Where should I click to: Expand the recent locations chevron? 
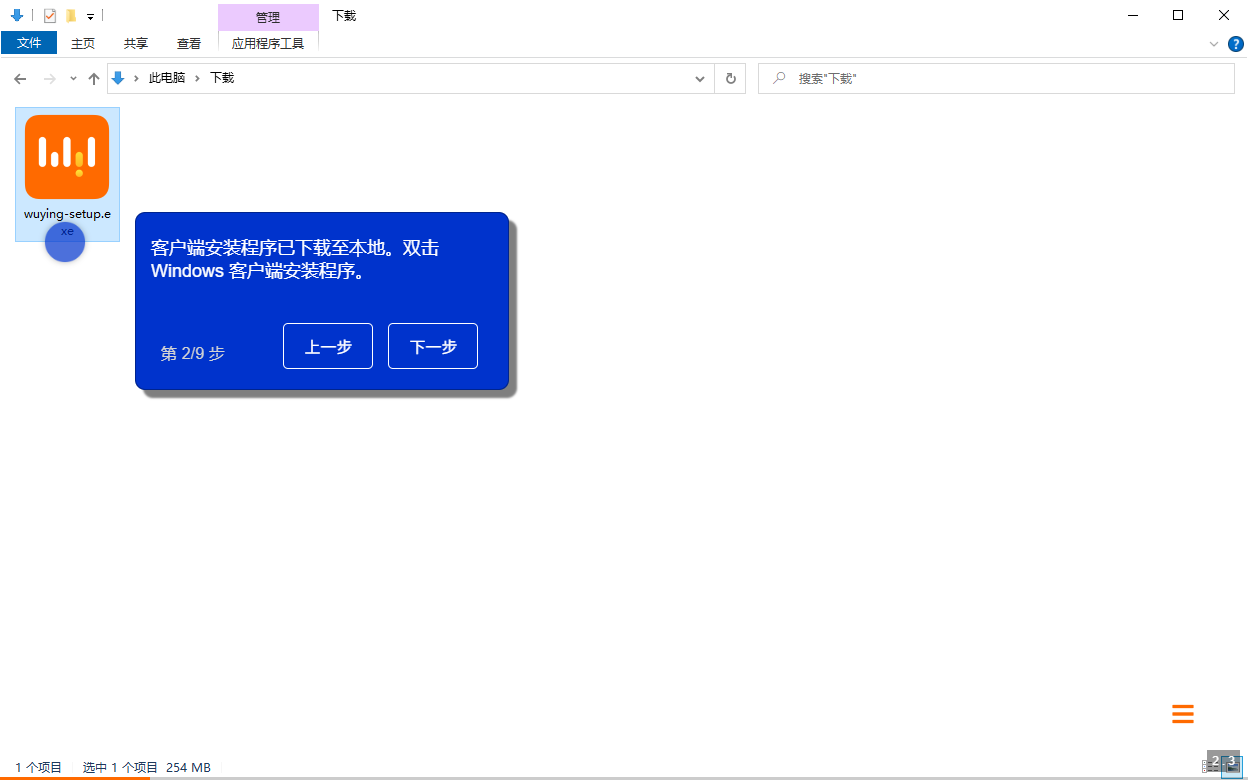click(72, 78)
